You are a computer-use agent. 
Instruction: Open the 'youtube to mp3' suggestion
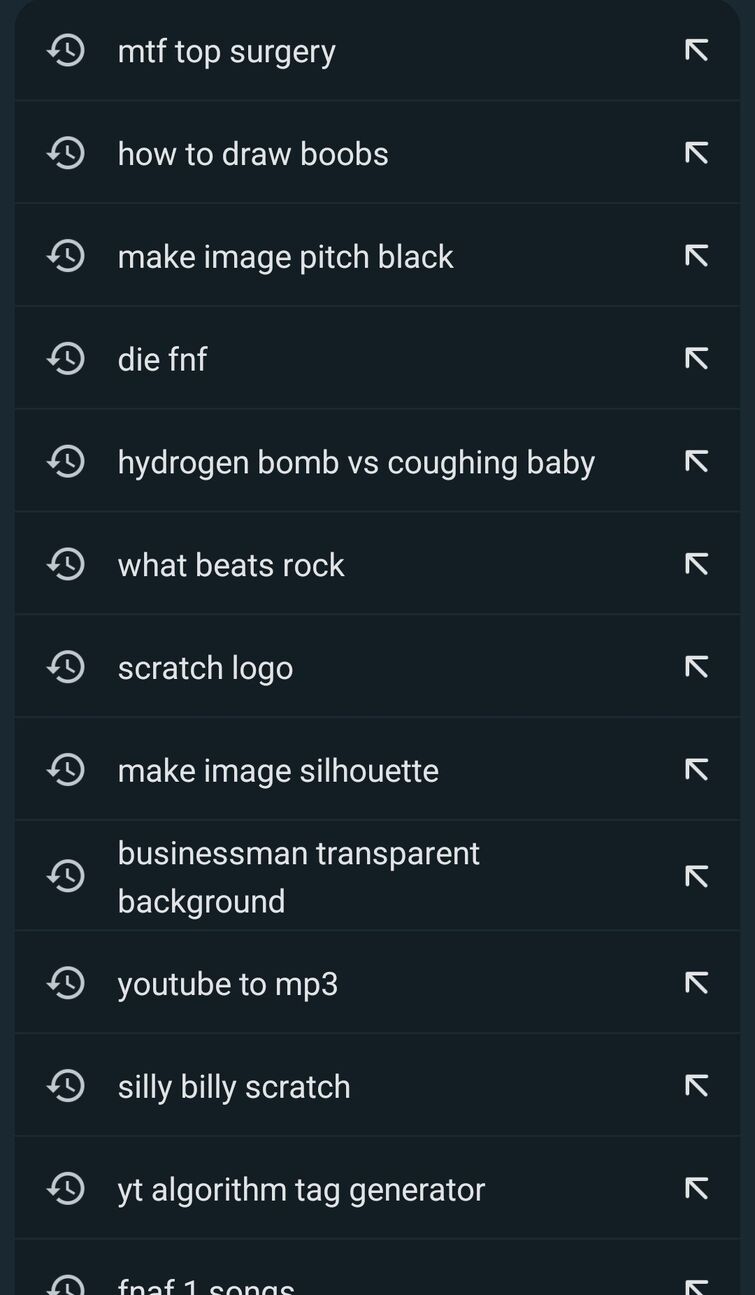(377, 983)
